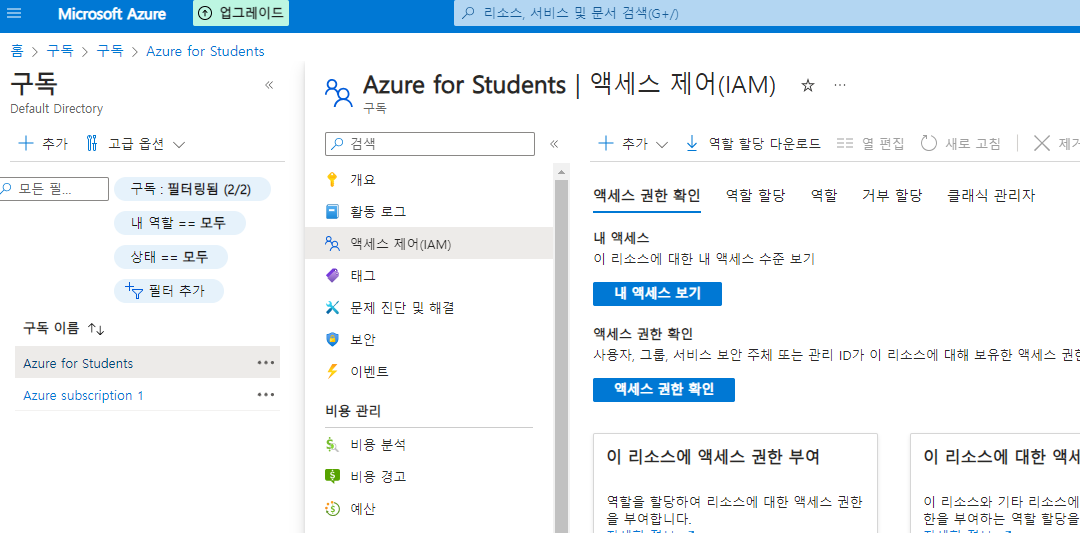Click the resource menu 검색 box

pyautogui.click(x=430, y=144)
